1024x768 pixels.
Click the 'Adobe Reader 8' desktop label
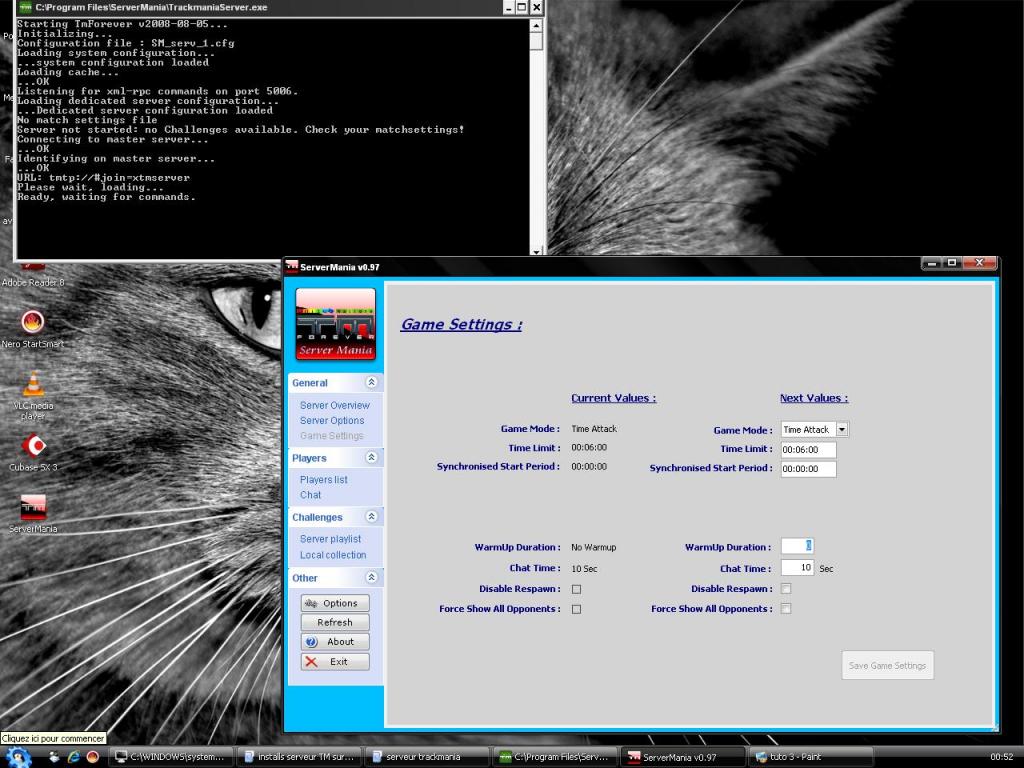pos(33,283)
